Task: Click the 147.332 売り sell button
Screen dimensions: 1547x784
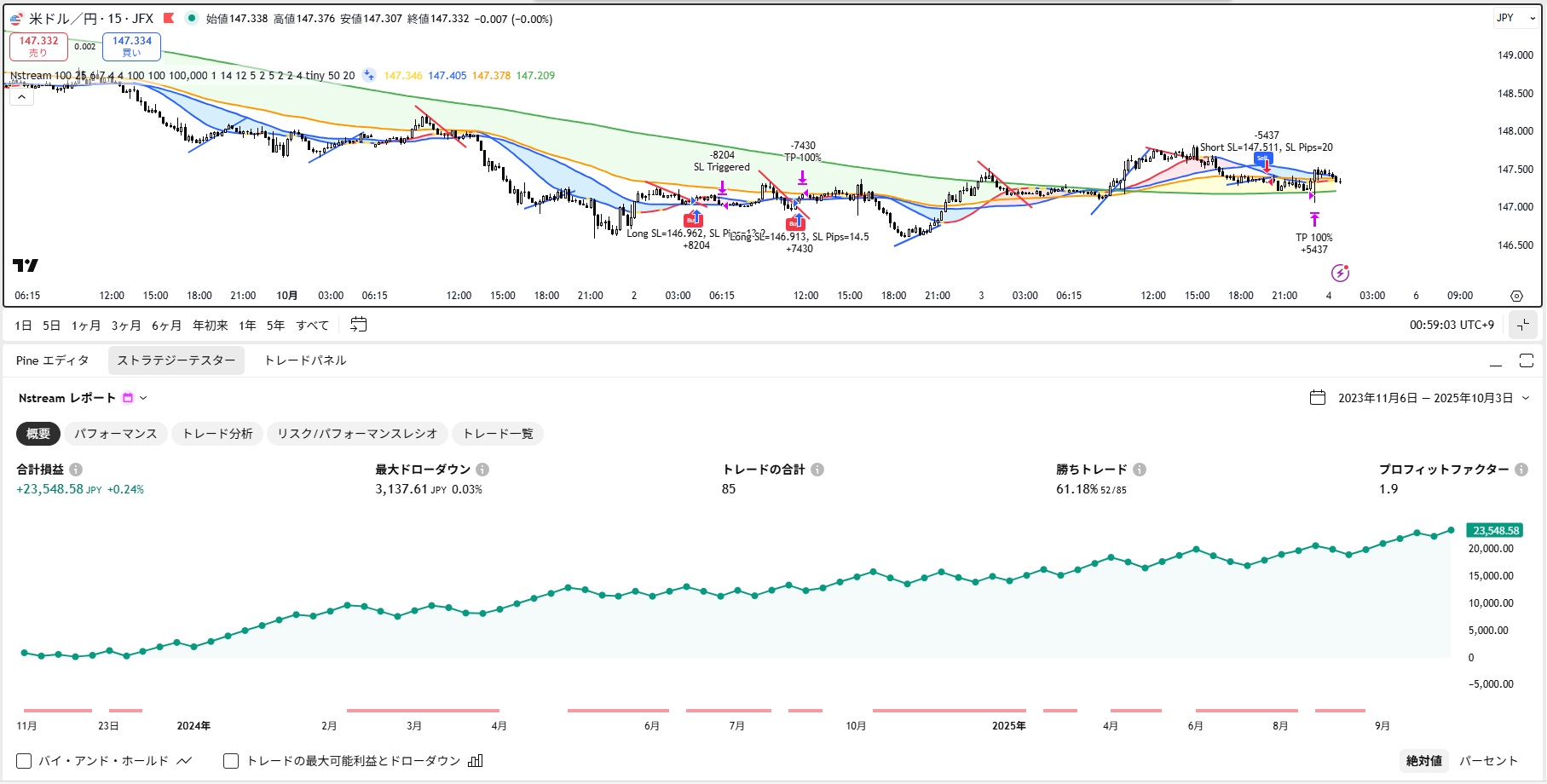Action: click(38, 46)
